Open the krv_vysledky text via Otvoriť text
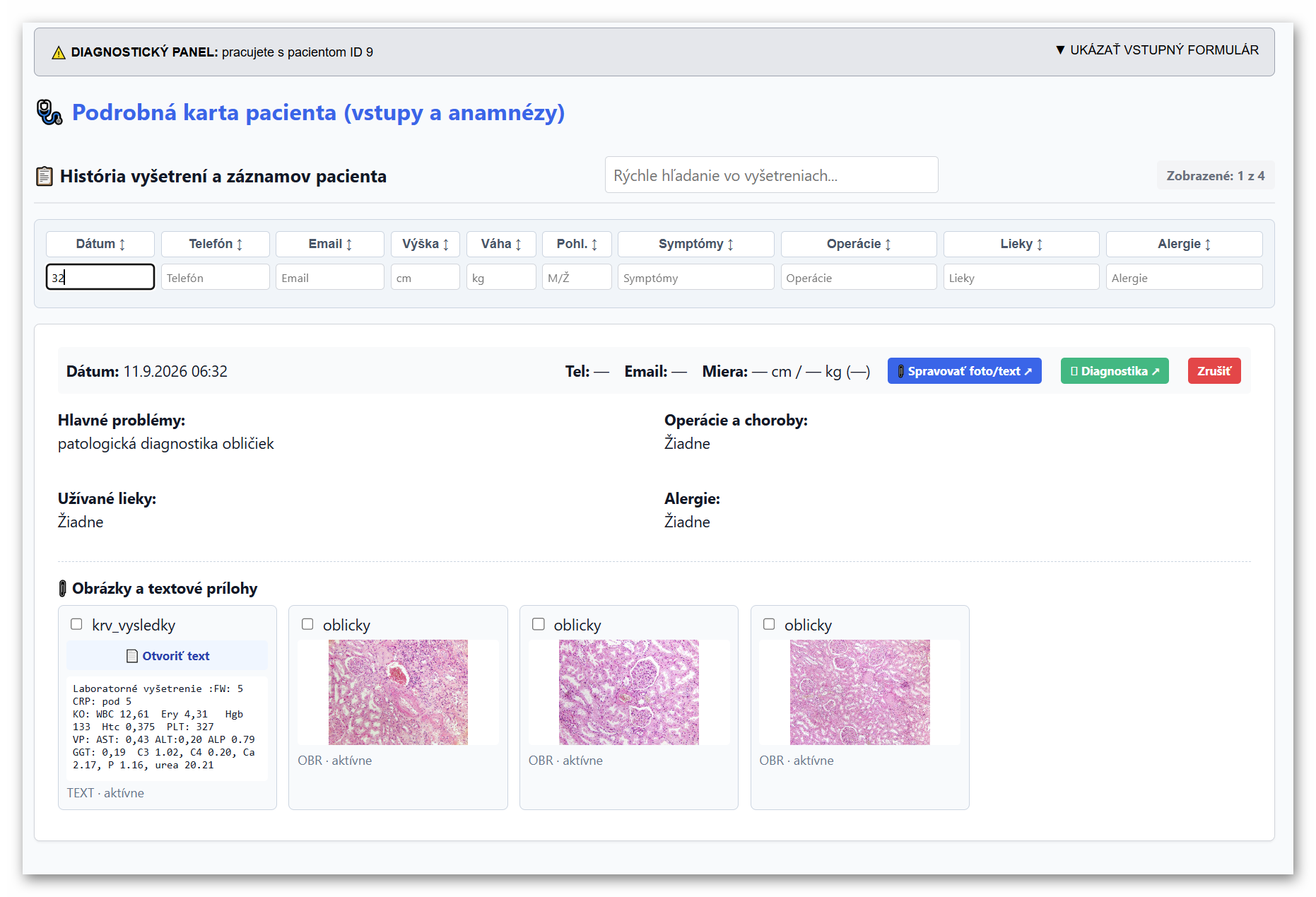 pos(168,656)
